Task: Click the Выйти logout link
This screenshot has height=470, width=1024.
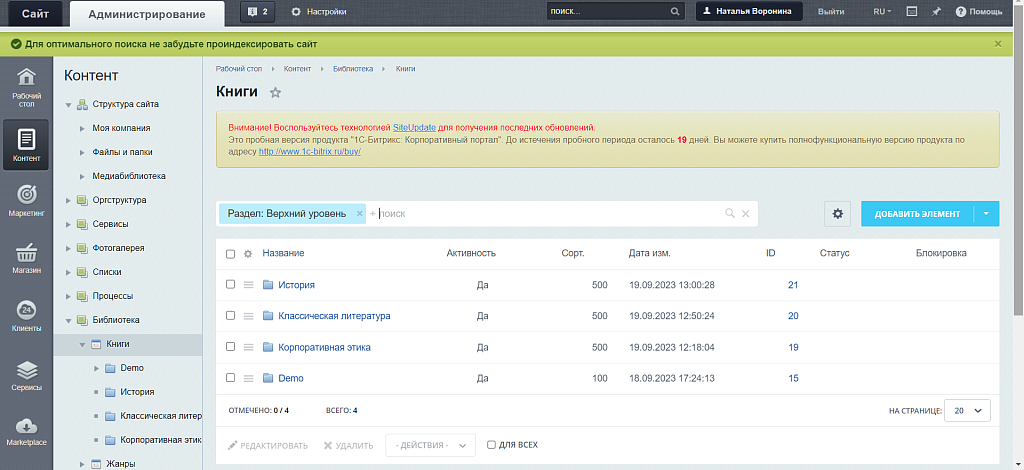Action: pyautogui.click(x=830, y=12)
